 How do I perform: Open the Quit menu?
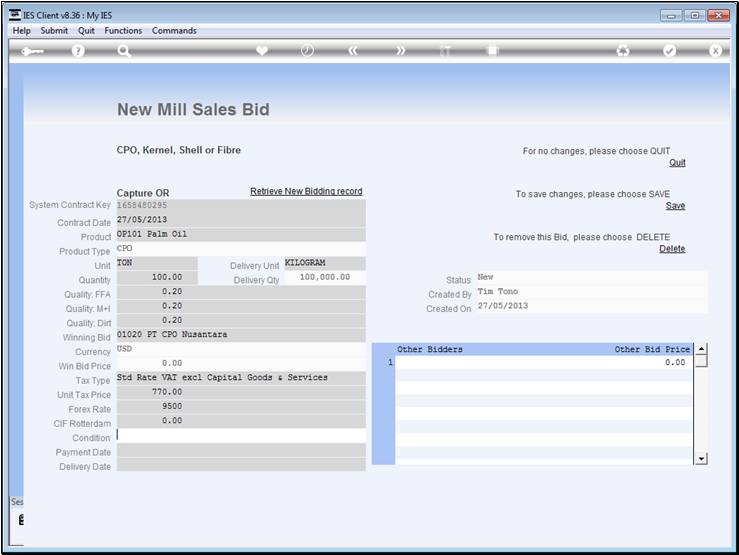pyautogui.click(x=86, y=31)
